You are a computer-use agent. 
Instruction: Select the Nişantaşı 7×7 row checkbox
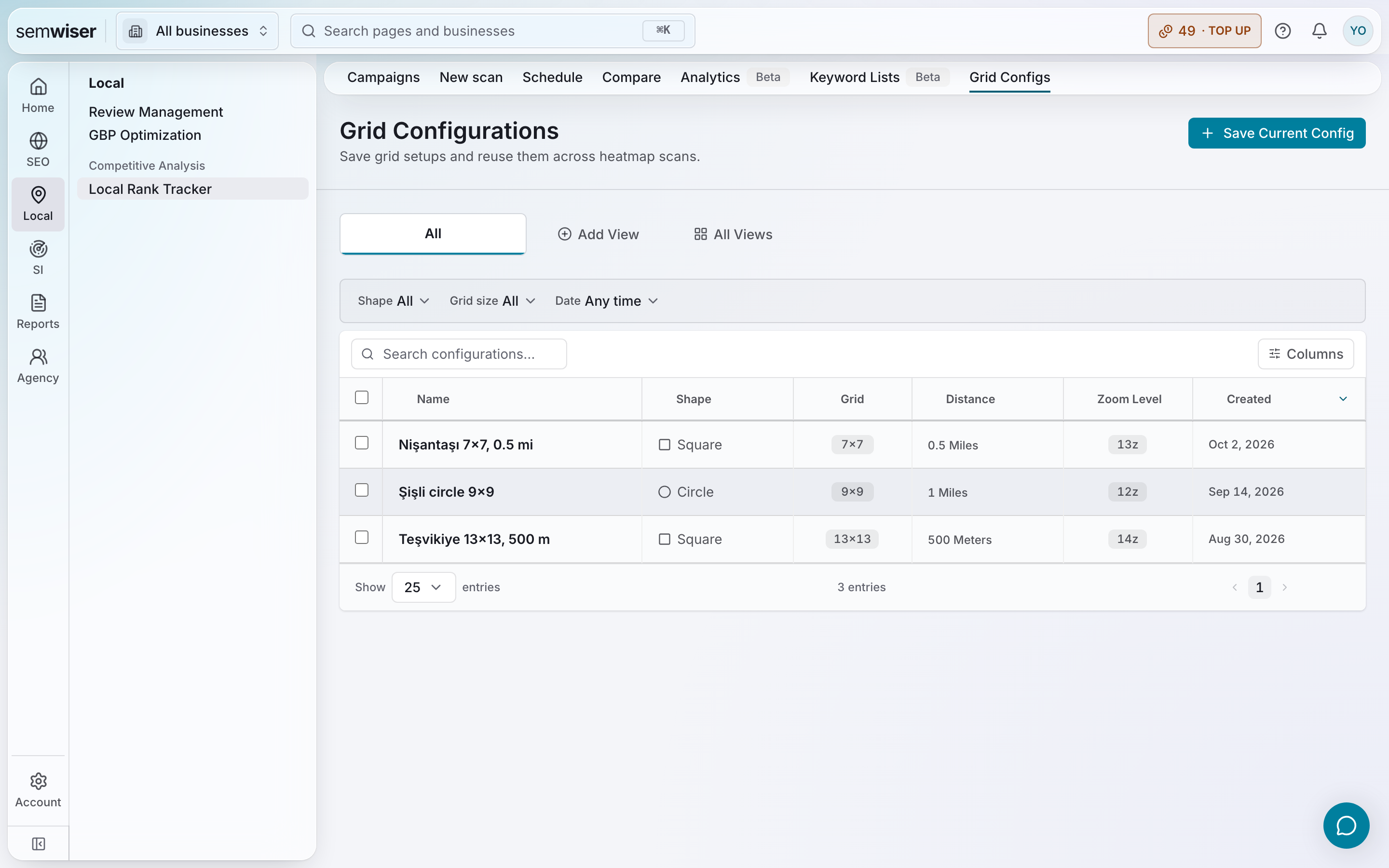click(362, 443)
